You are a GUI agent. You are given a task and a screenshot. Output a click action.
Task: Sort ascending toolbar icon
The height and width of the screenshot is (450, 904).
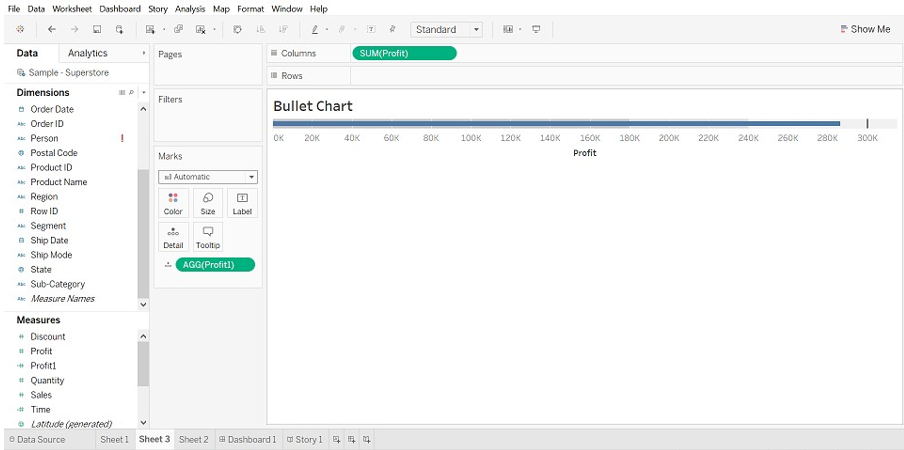[260, 29]
